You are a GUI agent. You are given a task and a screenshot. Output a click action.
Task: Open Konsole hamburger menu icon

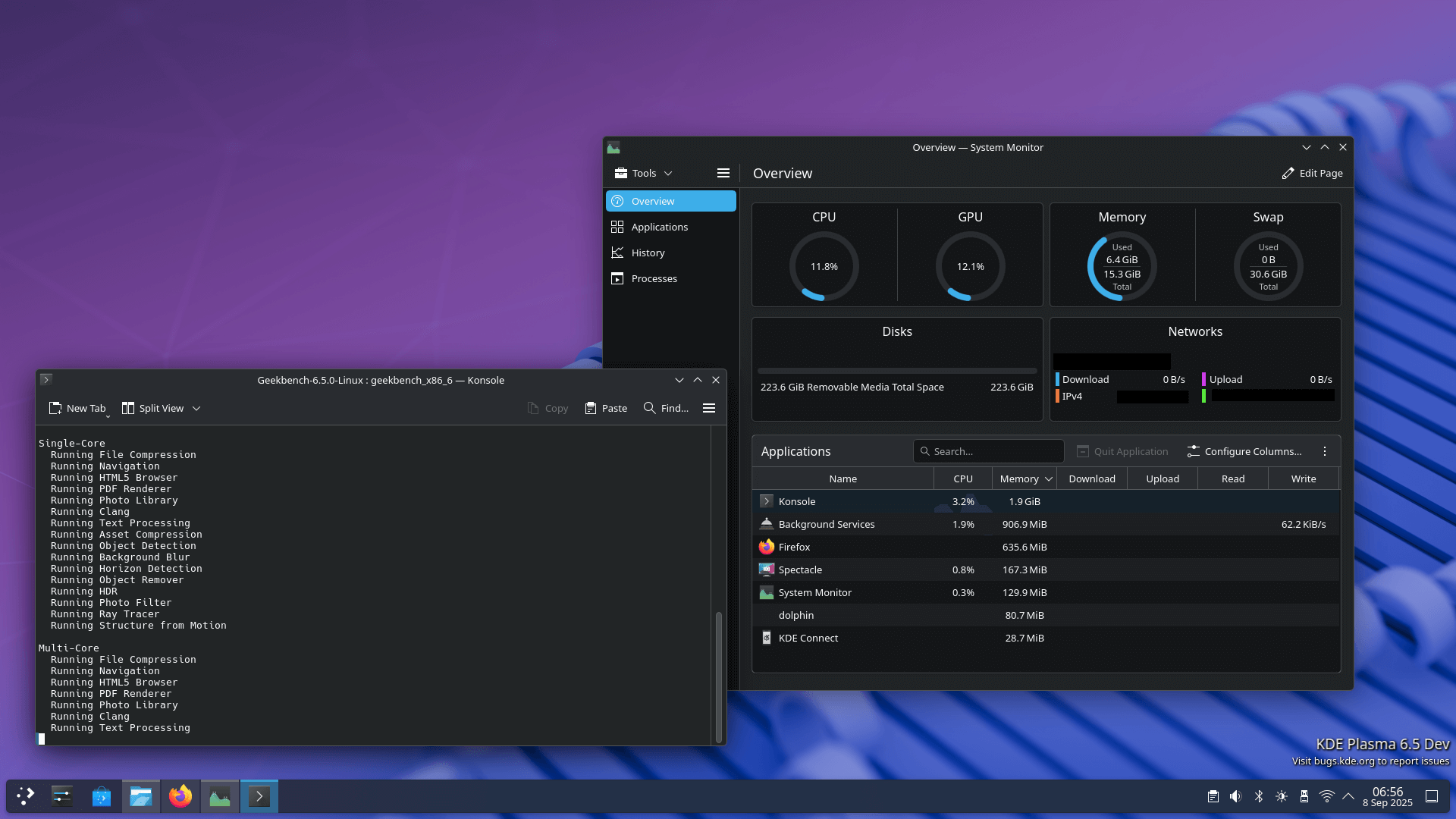point(708,408)
